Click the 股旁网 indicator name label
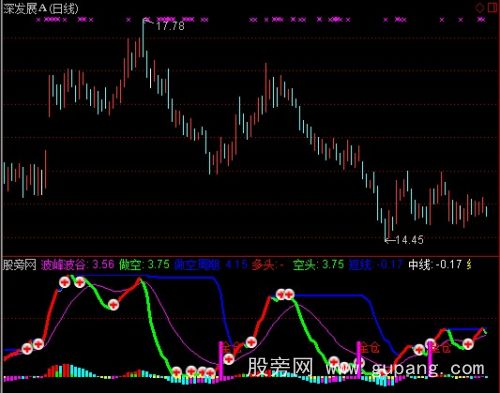The image size is (500, 393). [x=20, y=265]
